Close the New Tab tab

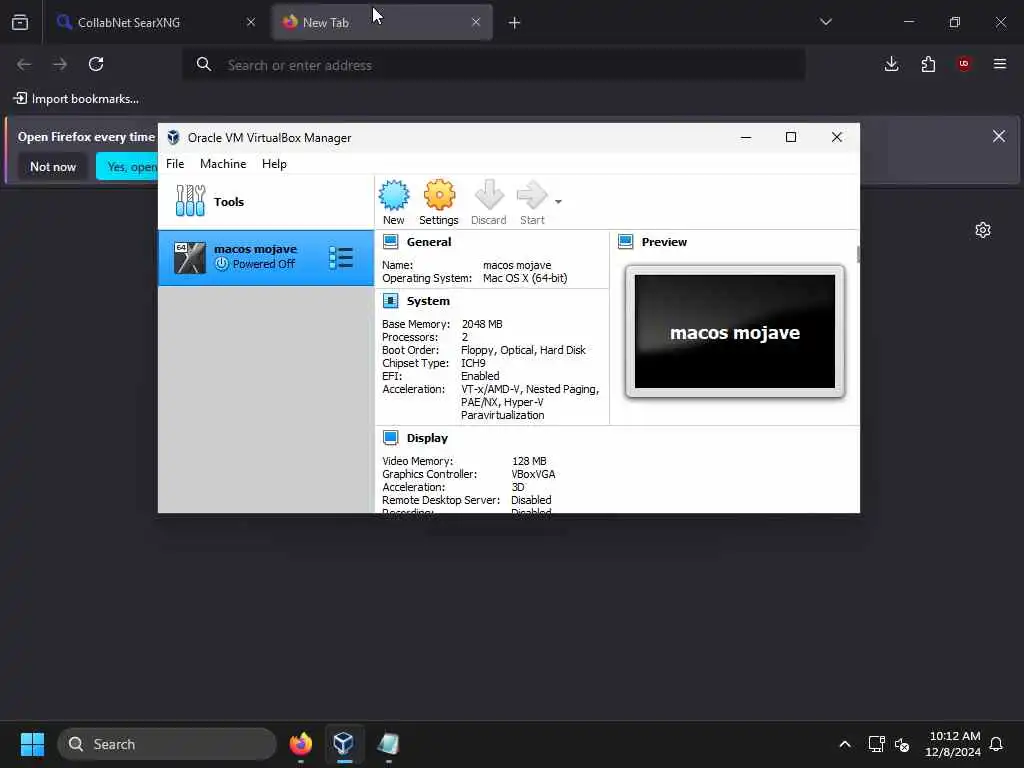476,23
